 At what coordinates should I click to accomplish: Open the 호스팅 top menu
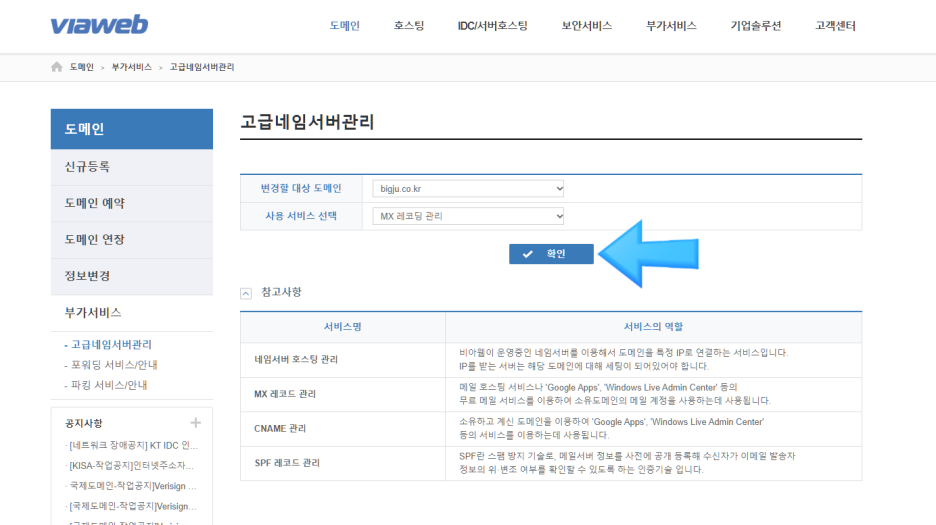click(x=409, y=26)
